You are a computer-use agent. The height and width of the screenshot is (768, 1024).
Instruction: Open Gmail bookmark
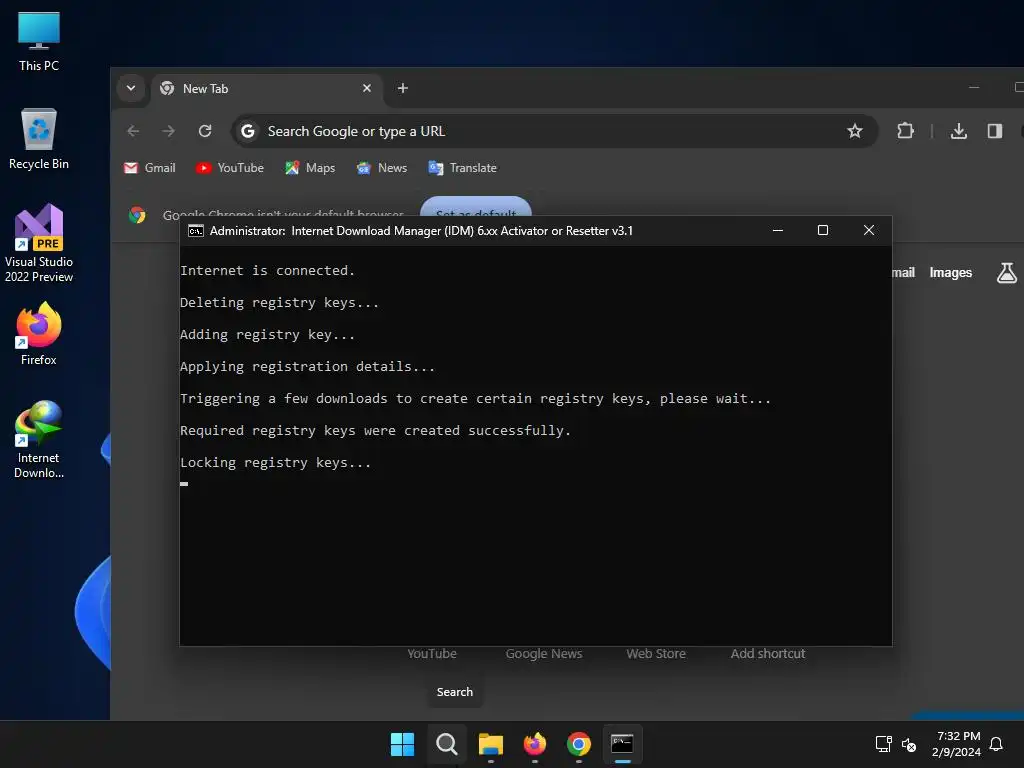coord(150,168)
